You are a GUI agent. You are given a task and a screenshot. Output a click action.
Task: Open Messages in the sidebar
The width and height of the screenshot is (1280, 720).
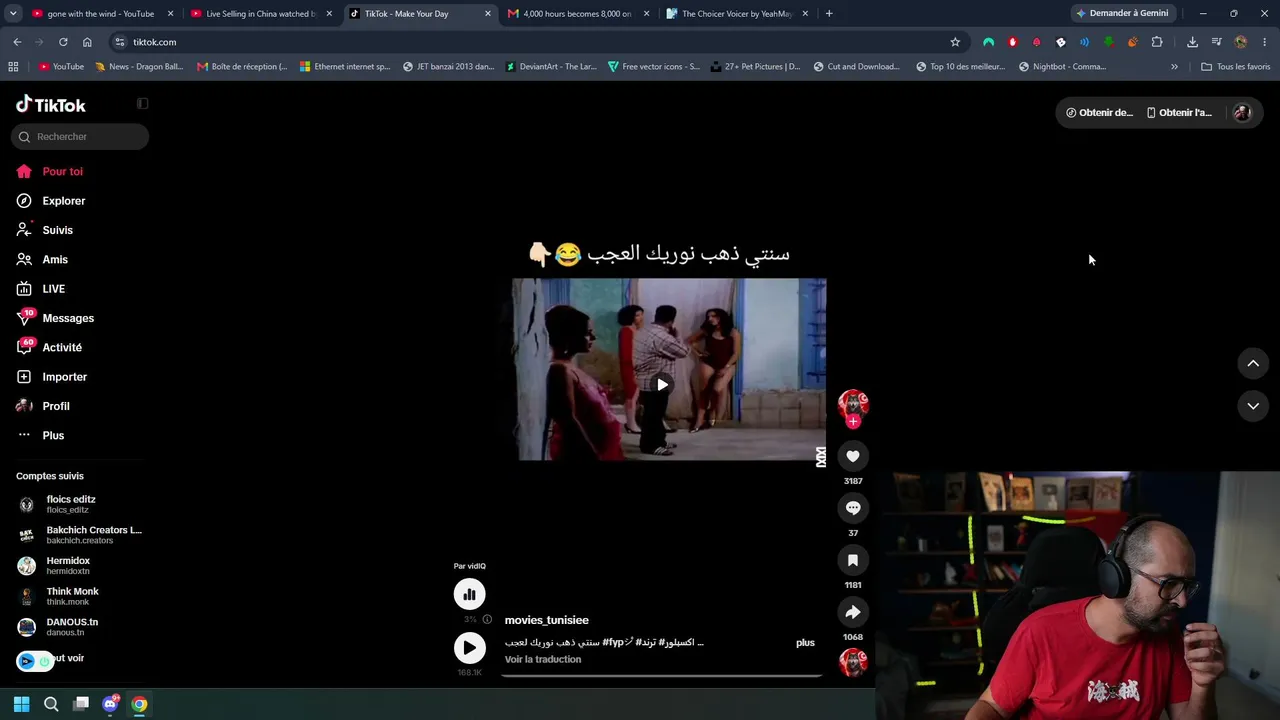(x=68, y=318)
